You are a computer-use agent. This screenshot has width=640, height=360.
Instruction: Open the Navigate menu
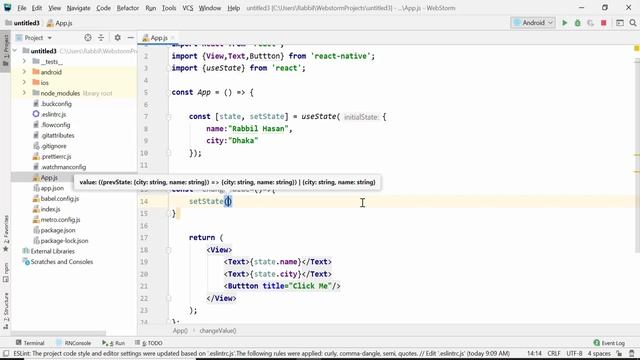click(78, 8)
